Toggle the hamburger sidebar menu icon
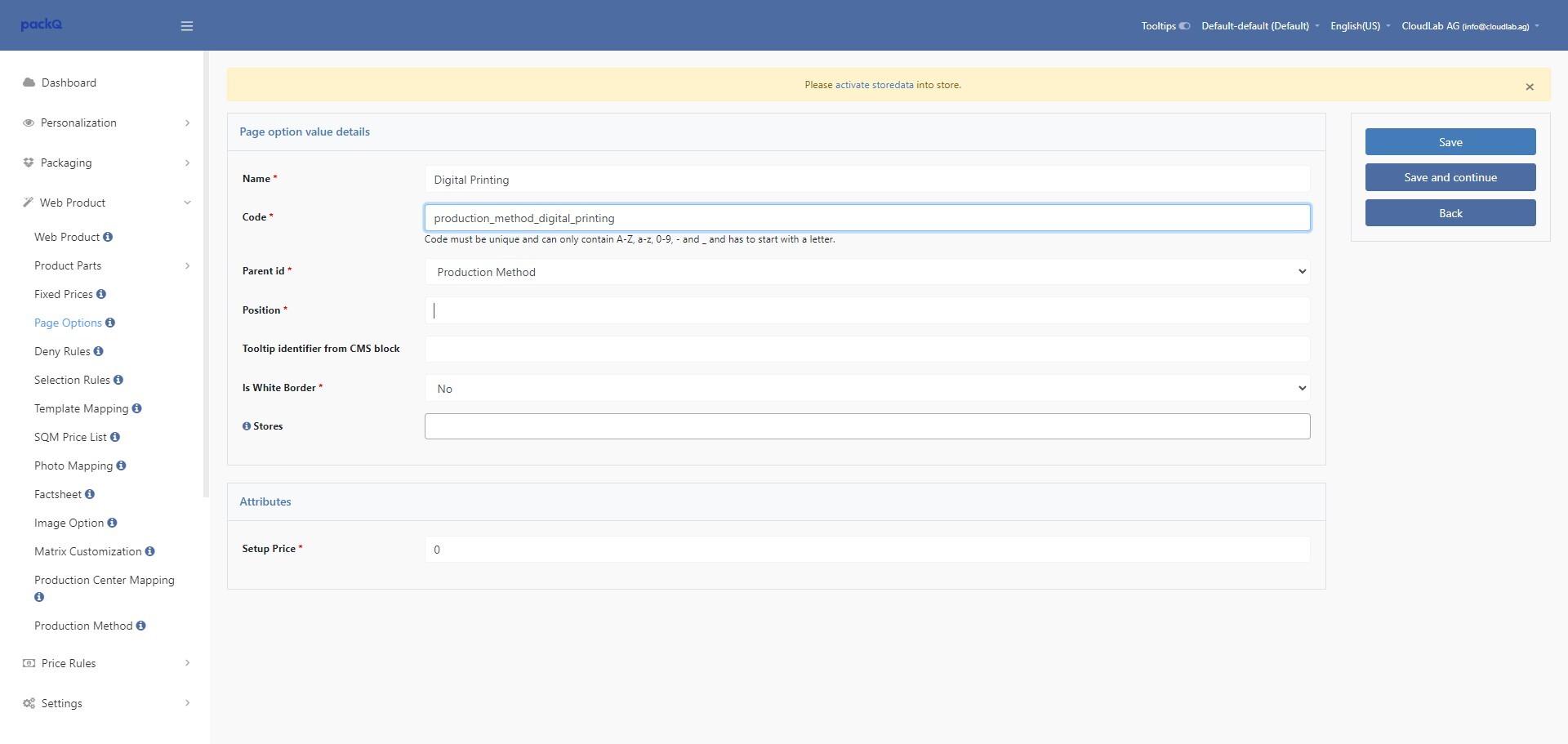1568x744 pixels. pos(187,26)
